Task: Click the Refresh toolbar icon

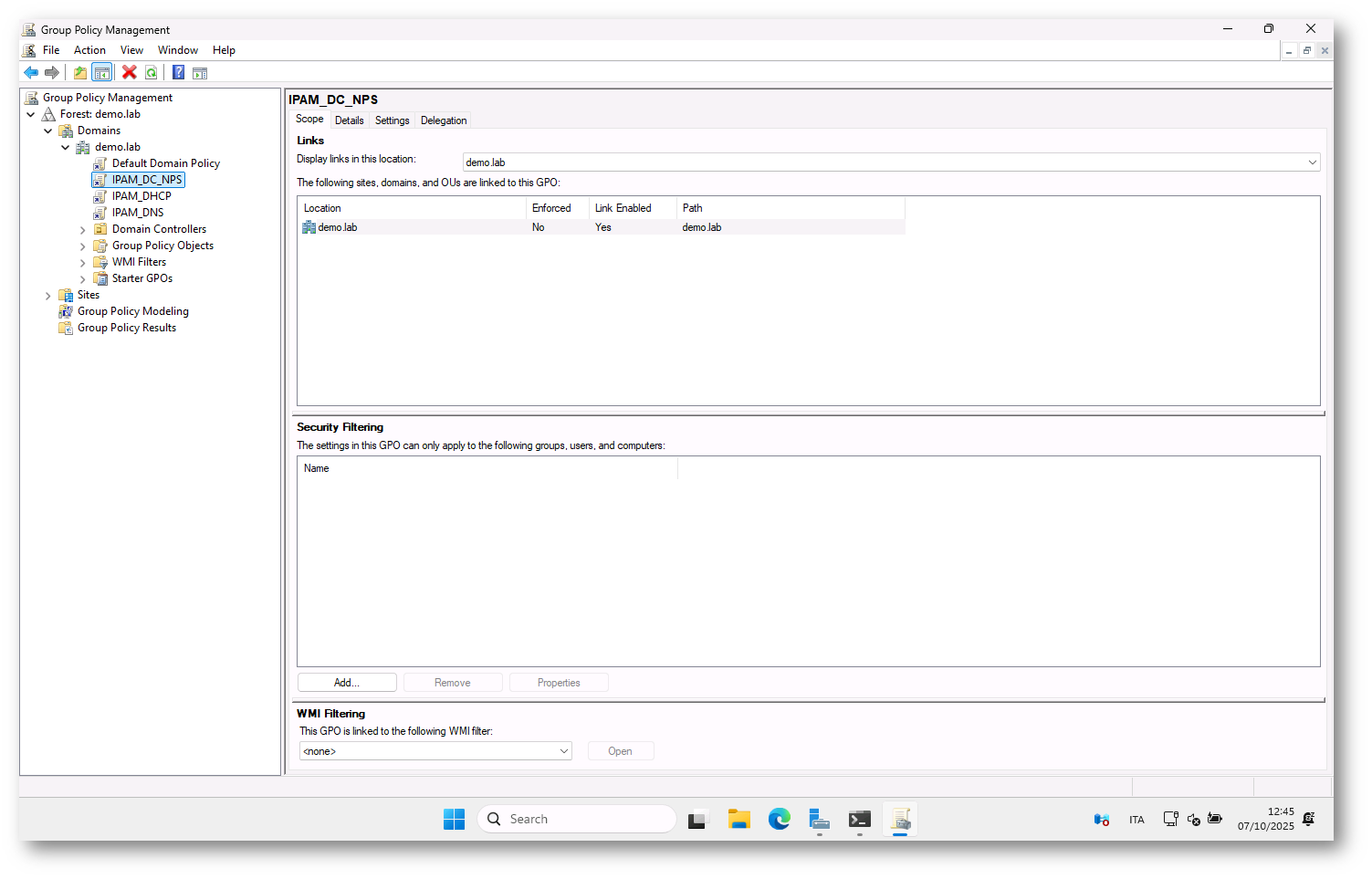Action: pyautogui.click(x=152, y=73)
